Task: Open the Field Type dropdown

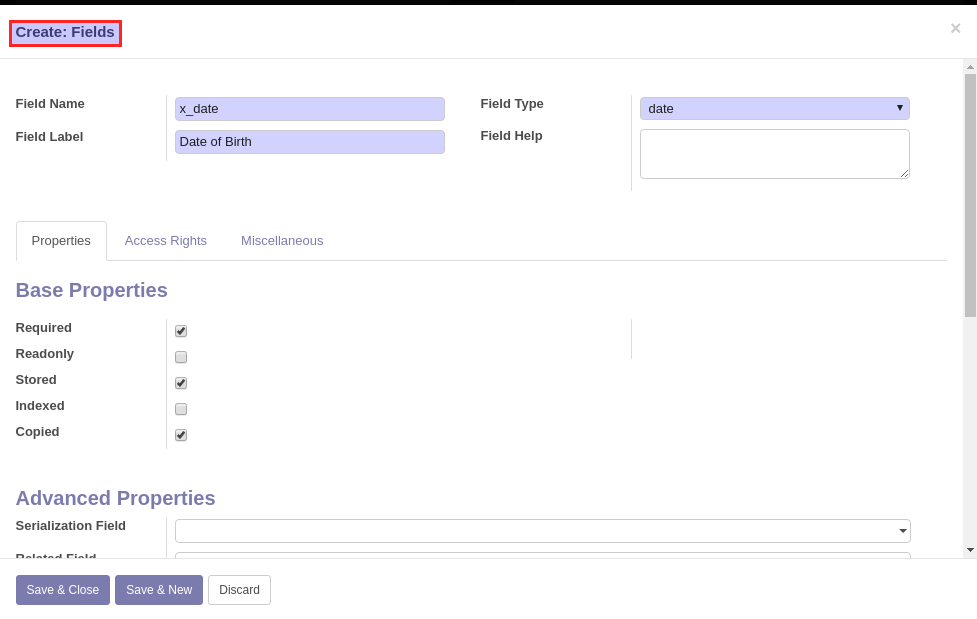Action: [x=774, y=108]
